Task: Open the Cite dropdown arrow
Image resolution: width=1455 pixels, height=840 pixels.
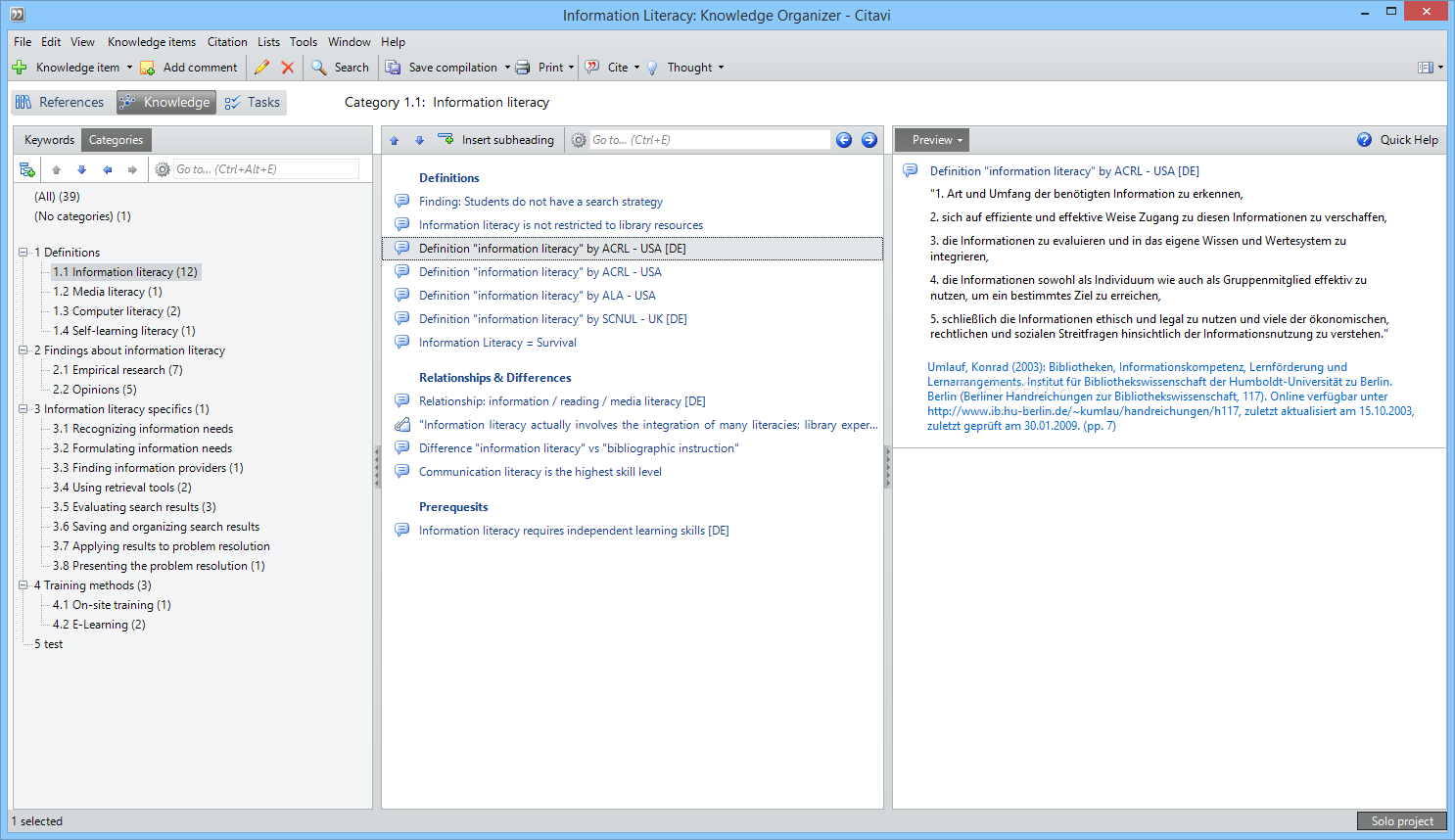Action: (x=636, y=68)
